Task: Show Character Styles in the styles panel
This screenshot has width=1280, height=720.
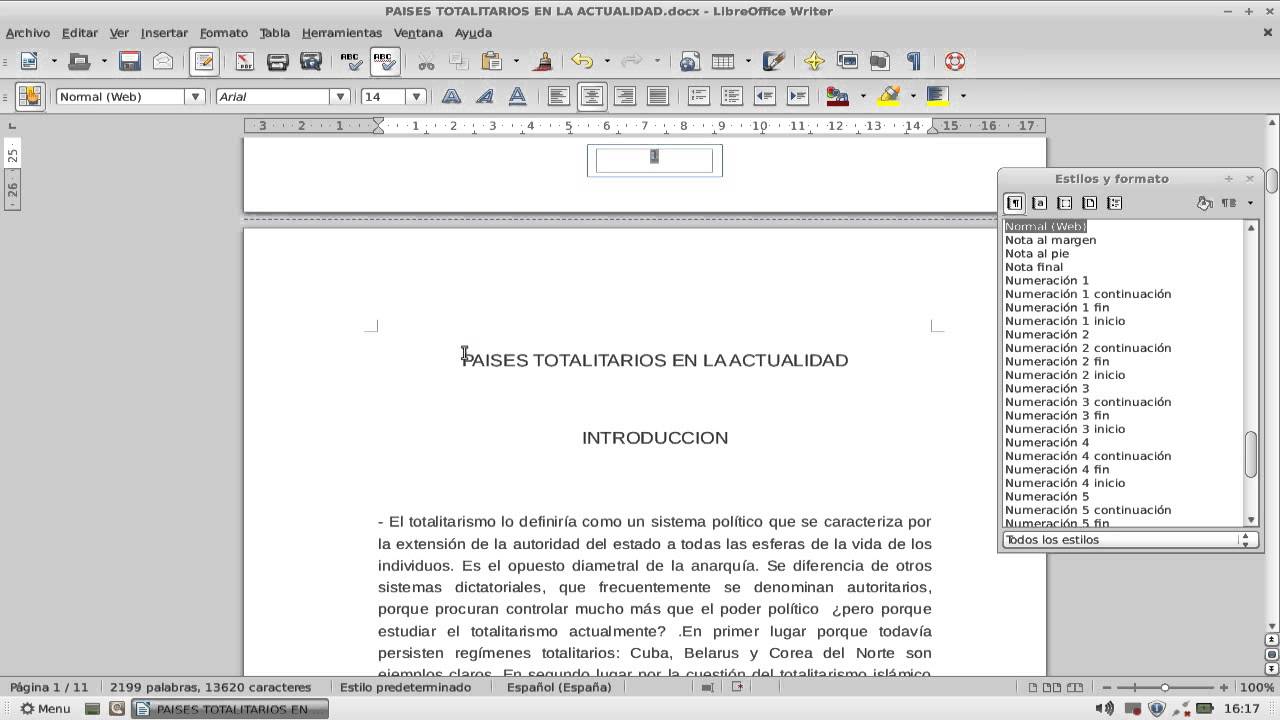Action: pyautogui.click(x=1039, y=203)
